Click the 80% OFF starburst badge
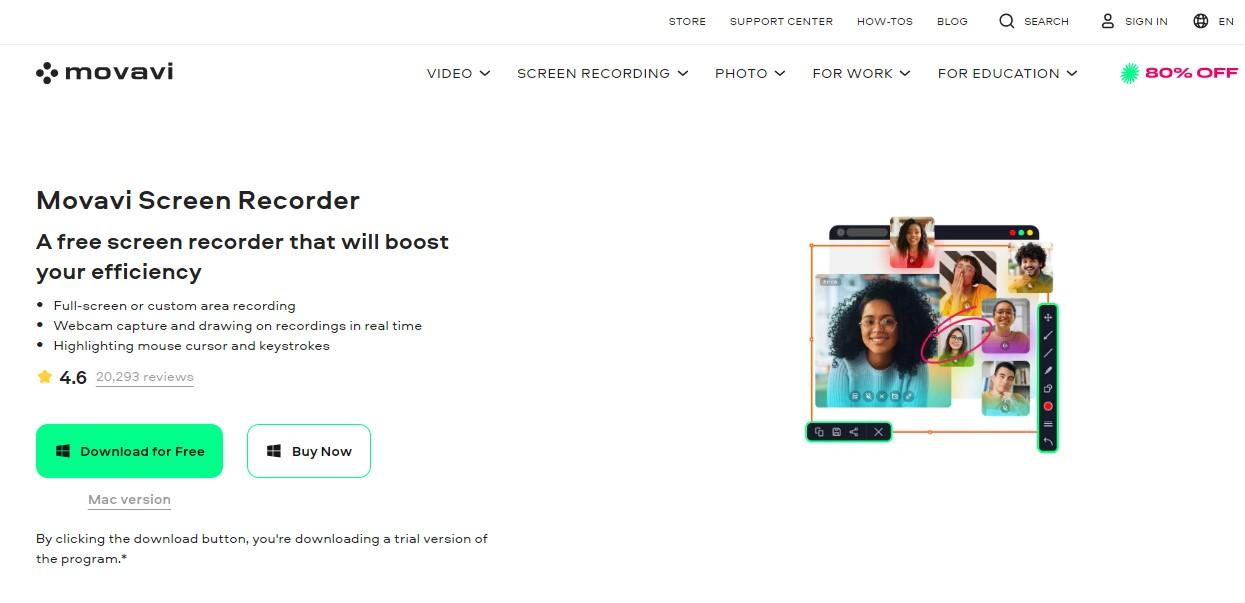Screen dimensions: 1245x603 click(1130, 73)
